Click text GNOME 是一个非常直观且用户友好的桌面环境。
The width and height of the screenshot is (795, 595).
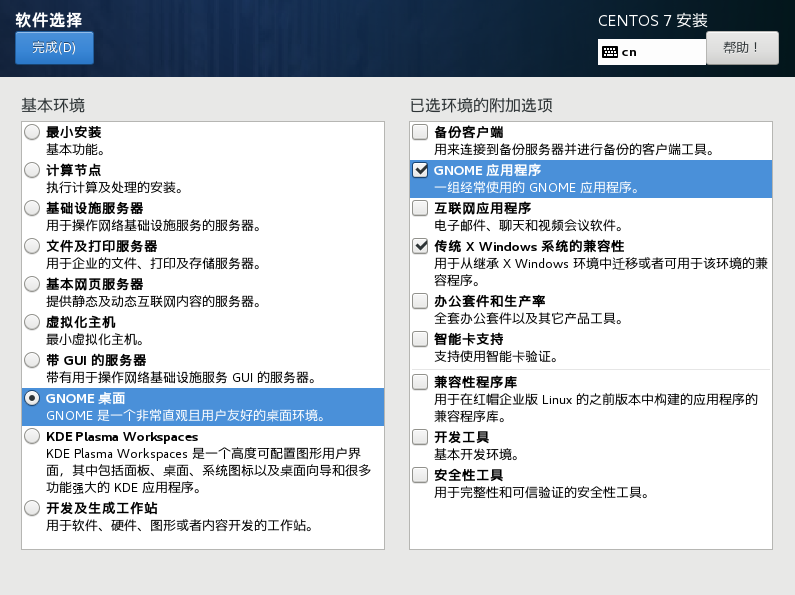tap(186, 416)
